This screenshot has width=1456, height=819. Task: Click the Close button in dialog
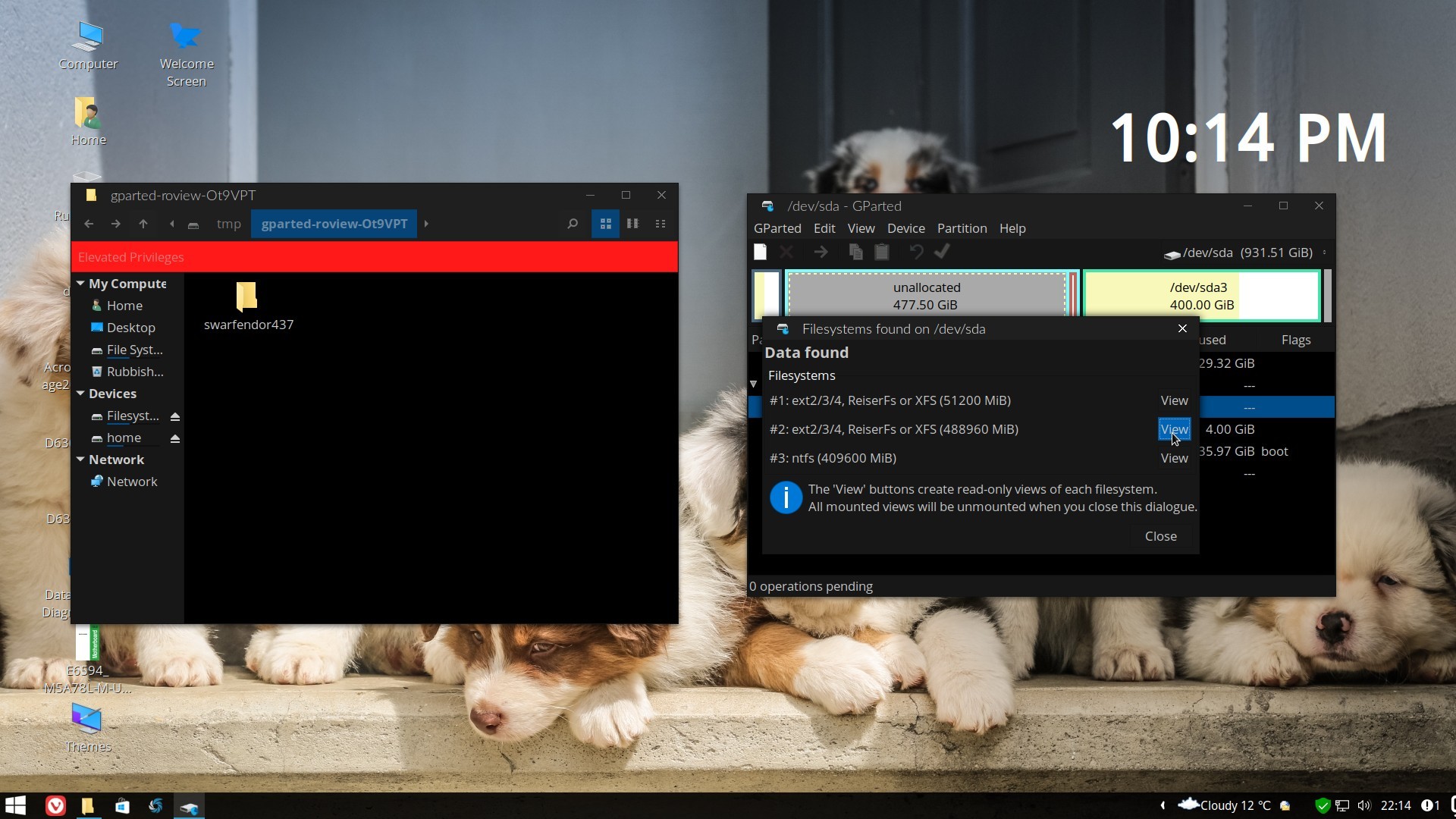click(1160, 536)
